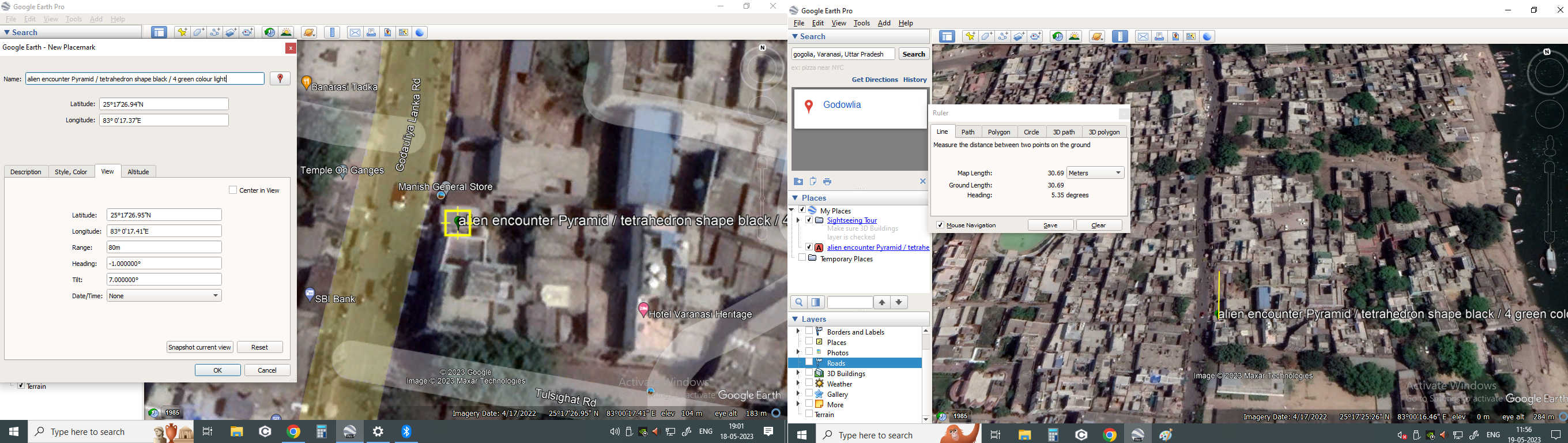Click the Range field showing 80m

point(164,247)
